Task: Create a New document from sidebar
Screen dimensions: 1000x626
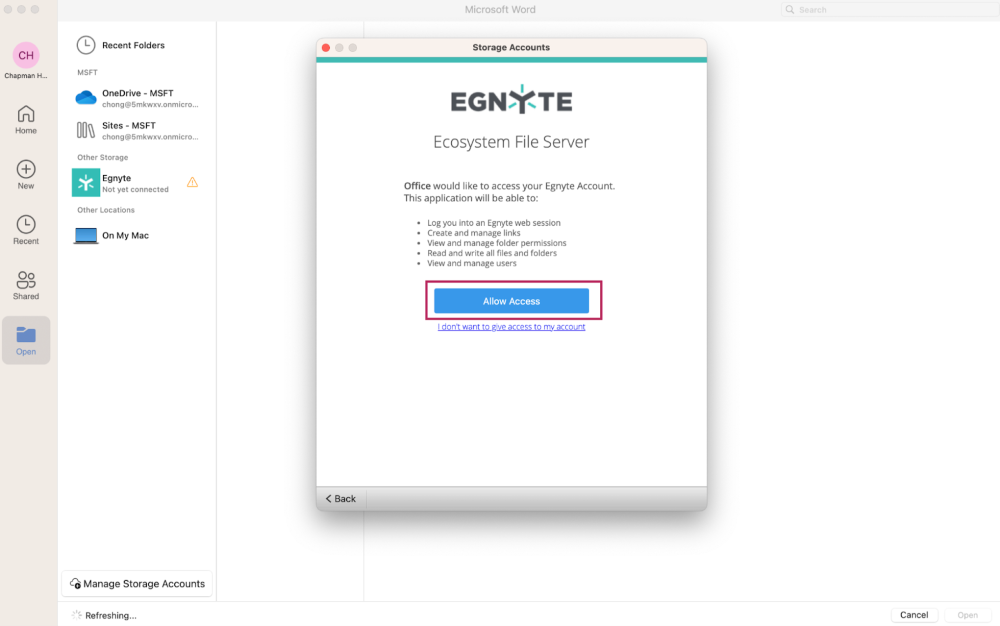Action: 26,175
